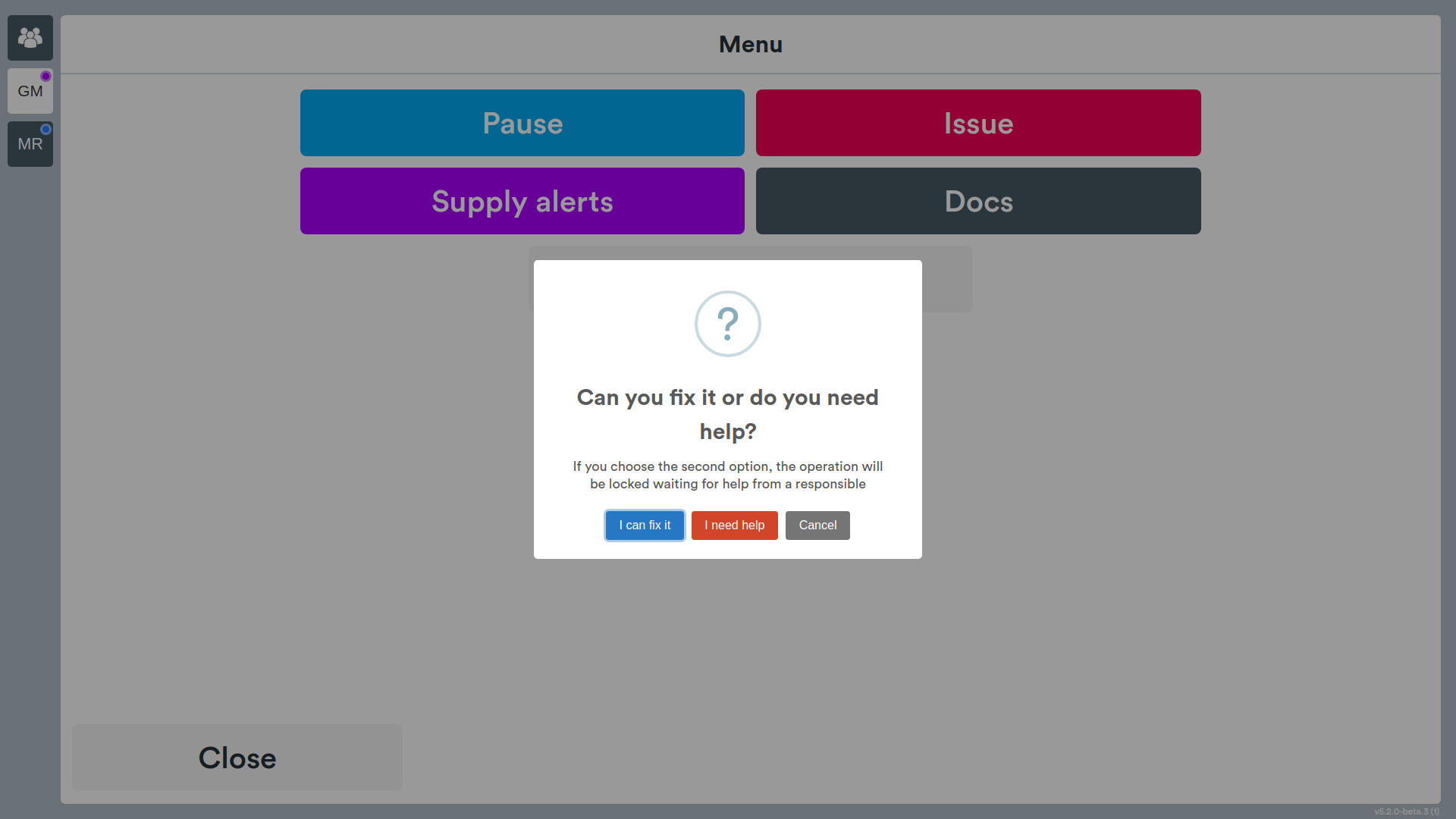Viewport: 1456px width, 819px height.
Task: Click the dialog explanation about locked operation
Action: click(728, 475)
